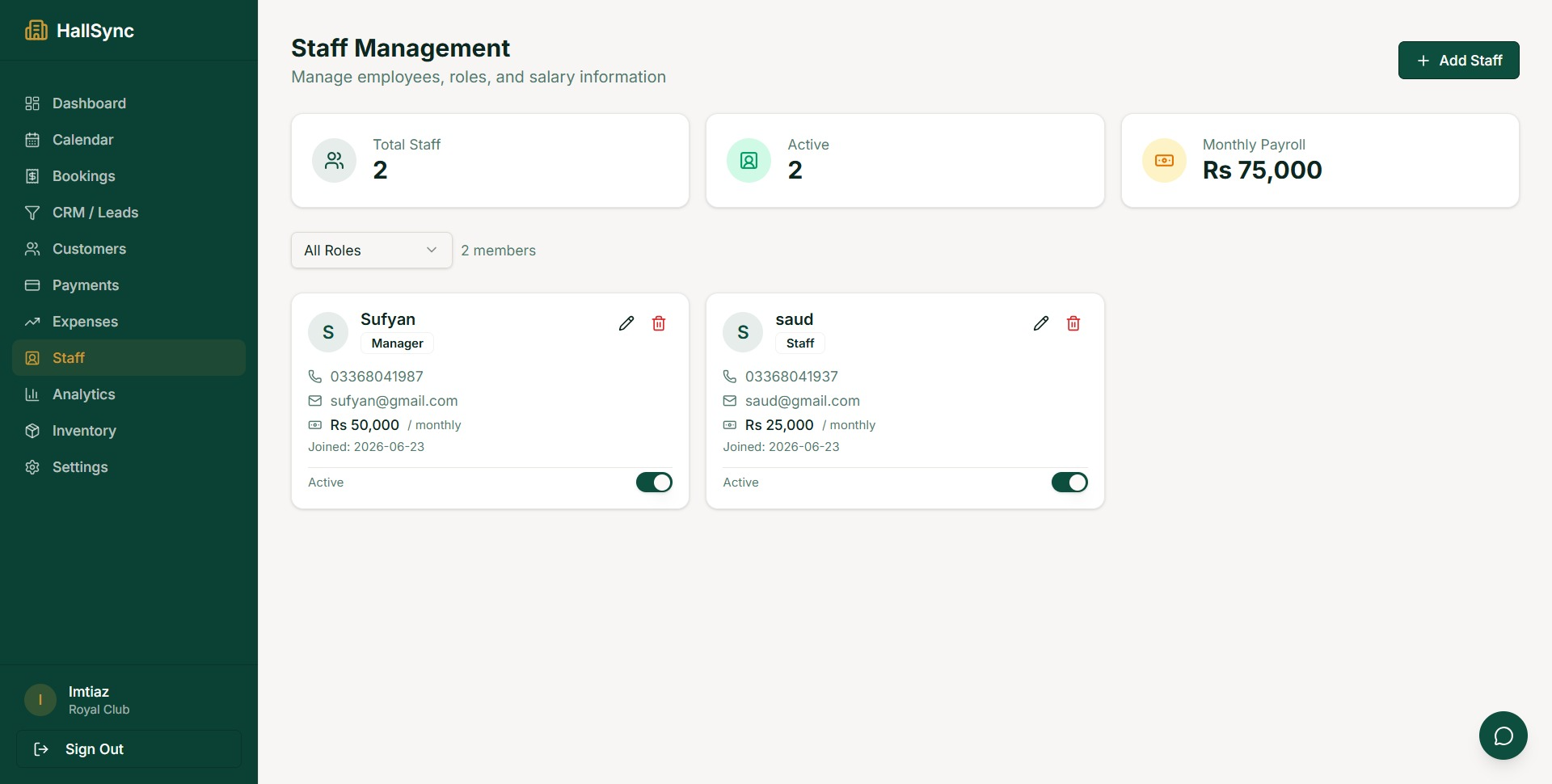The height and width of the screenshot is (784, 1552).
Task: Select Customers in the sidebar
Action: [x=129, y=249]
